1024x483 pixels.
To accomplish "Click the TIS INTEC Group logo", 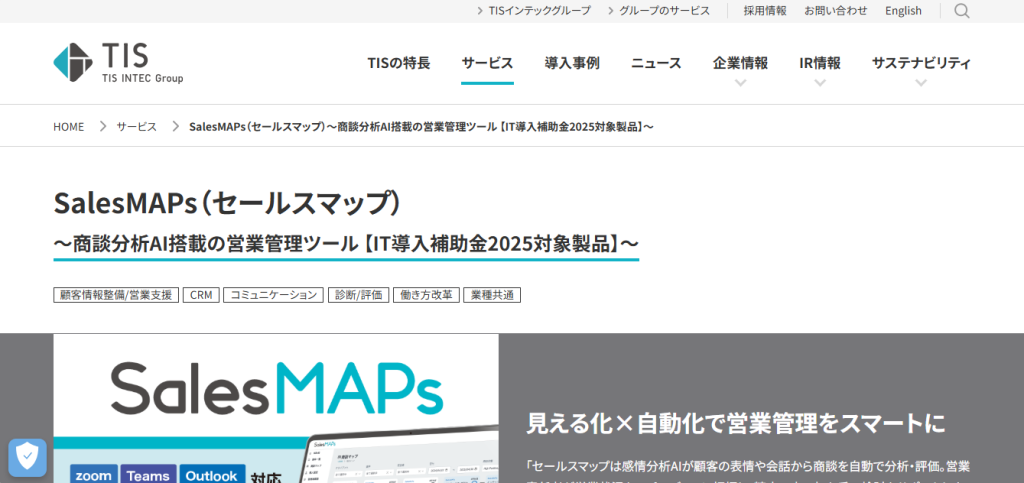I will click(118, 63).
